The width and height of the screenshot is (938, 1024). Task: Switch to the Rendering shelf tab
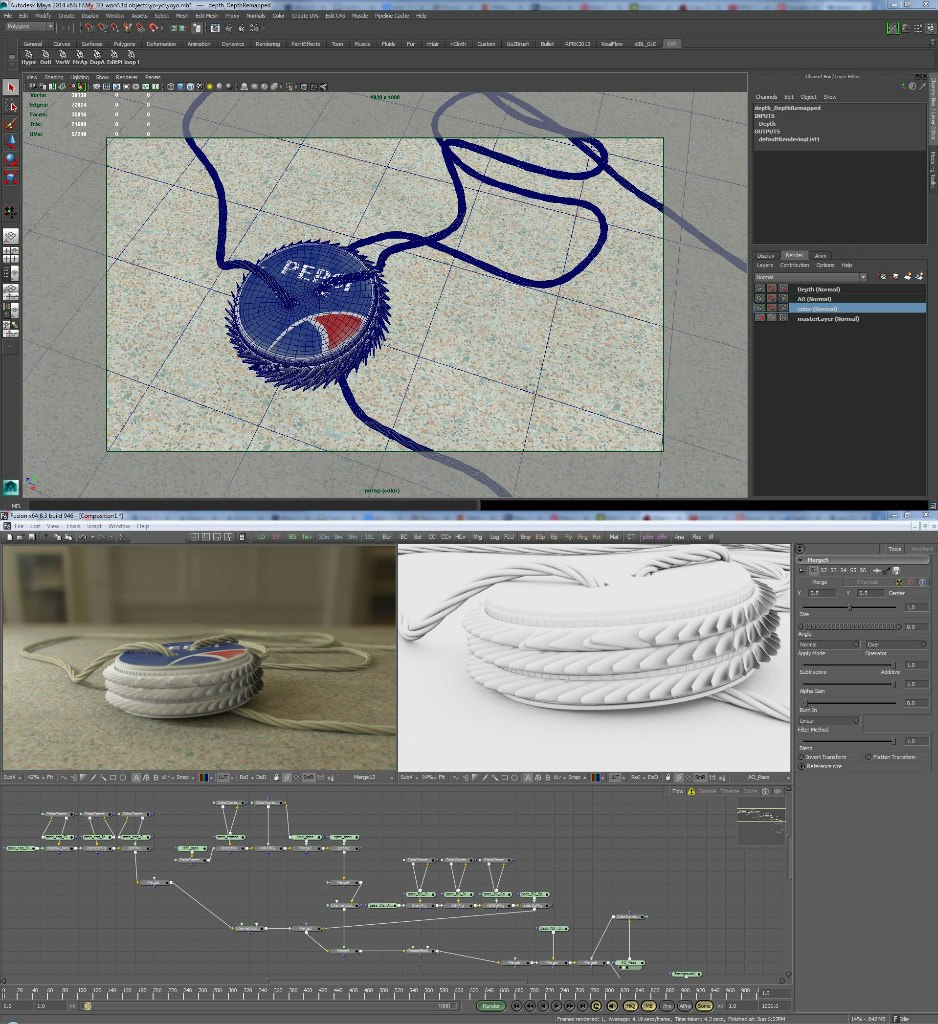268,44
